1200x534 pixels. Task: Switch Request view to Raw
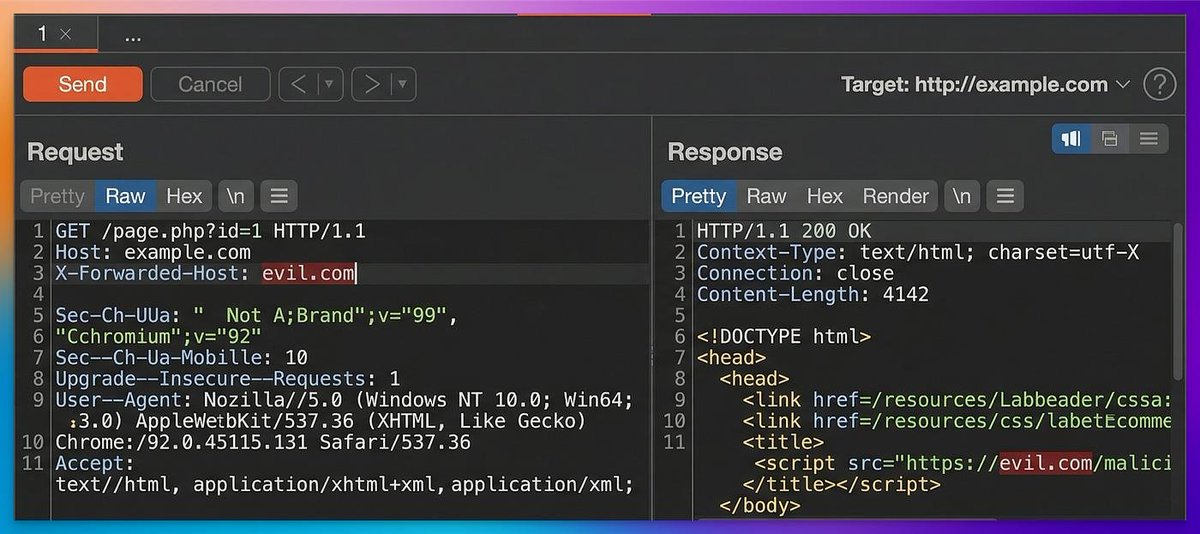coord(125,196)
